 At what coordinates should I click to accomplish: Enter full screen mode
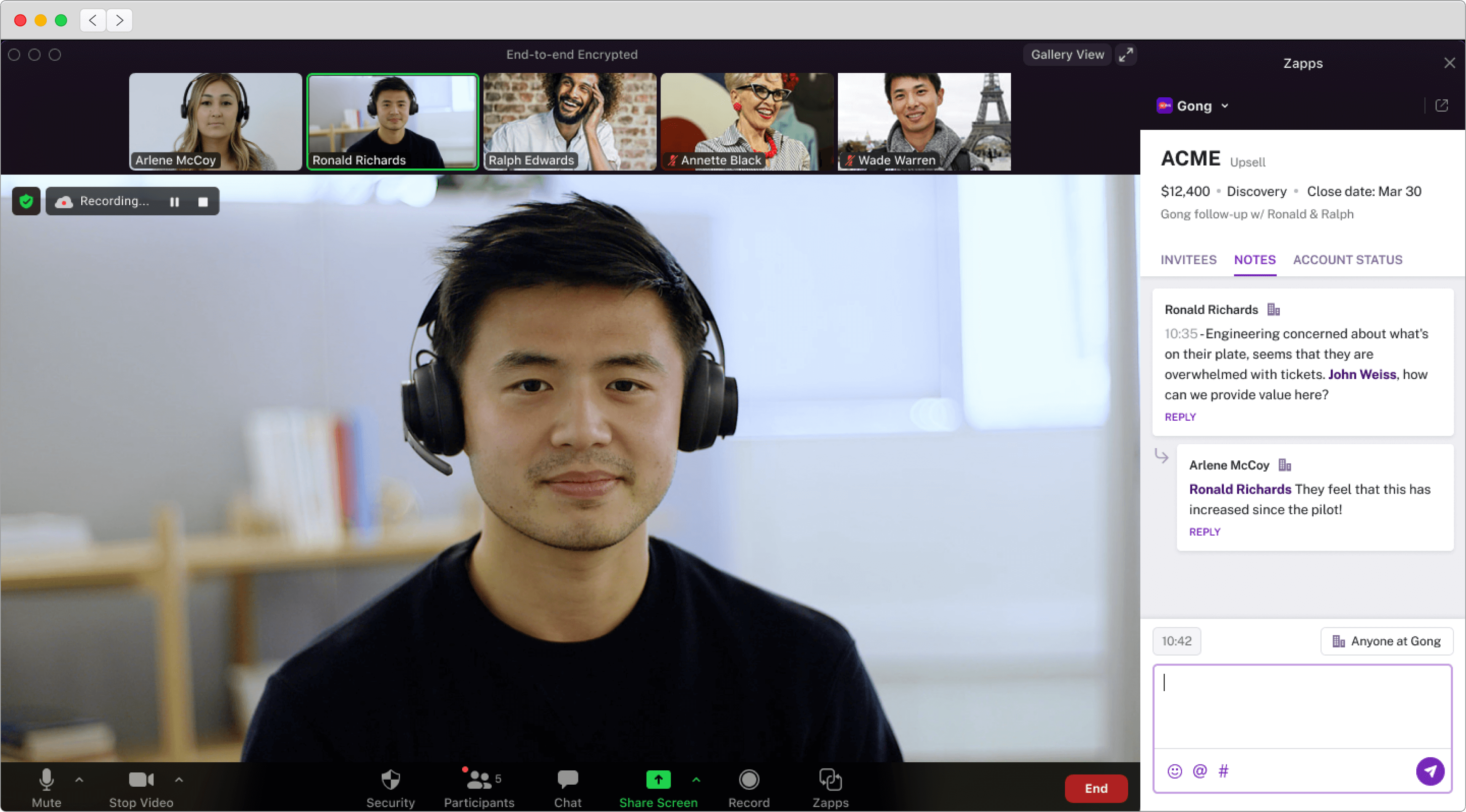tap(1126, 55)
